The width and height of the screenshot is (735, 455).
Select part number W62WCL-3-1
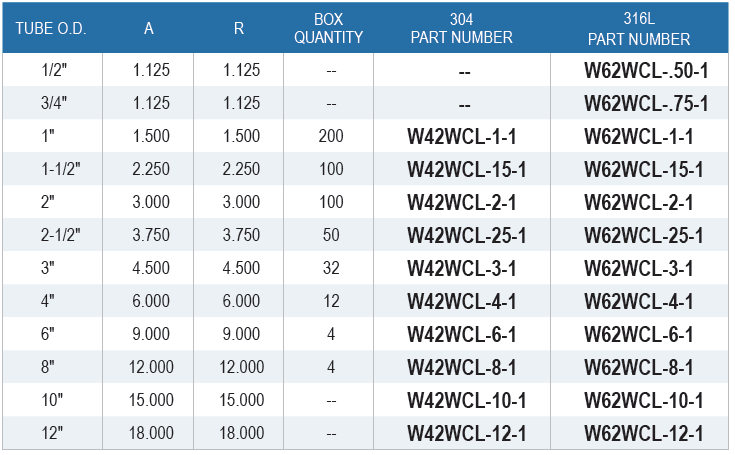[x=638, y=269]
